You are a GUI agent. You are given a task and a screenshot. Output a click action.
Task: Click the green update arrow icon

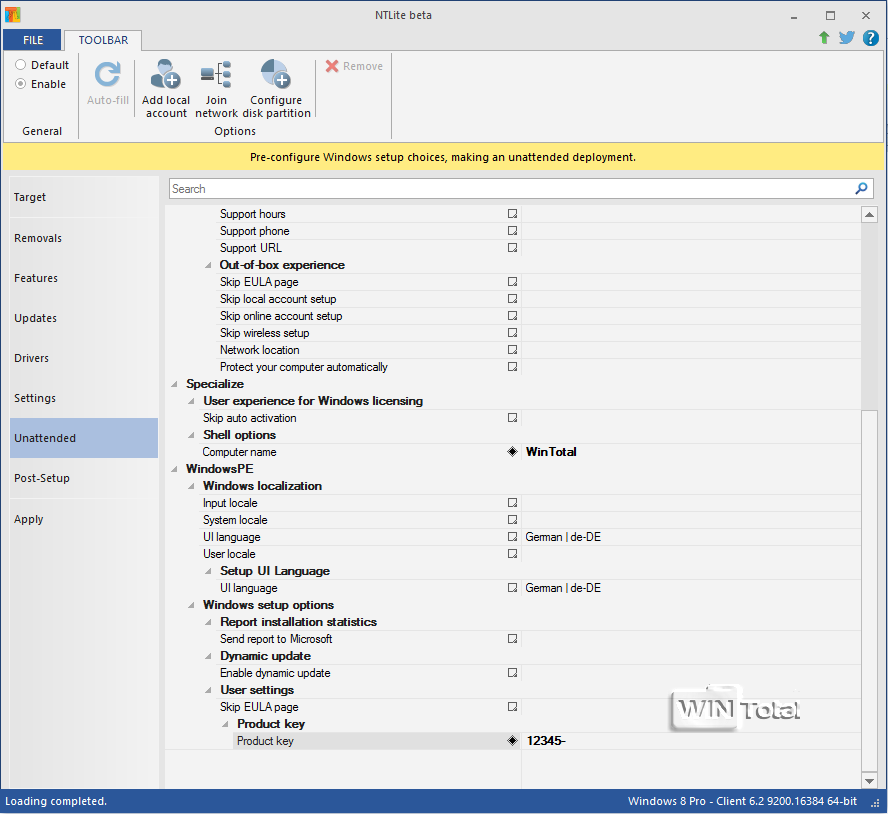tap(824, 38)
